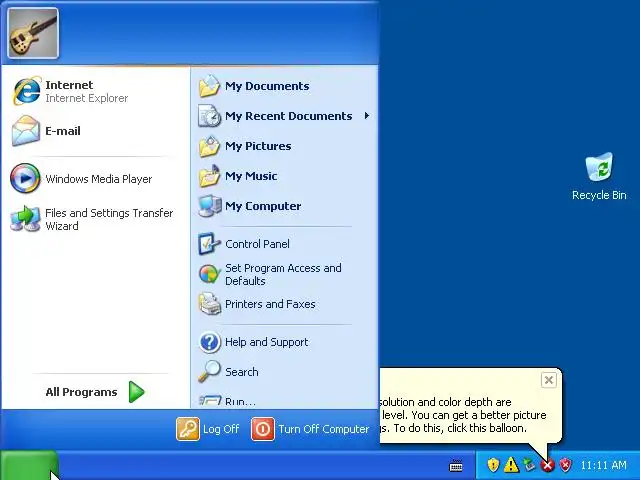The image size is (640, 480).
Task: Click the Files and Settings Transfer Wizard label
Action: [109, 219]
